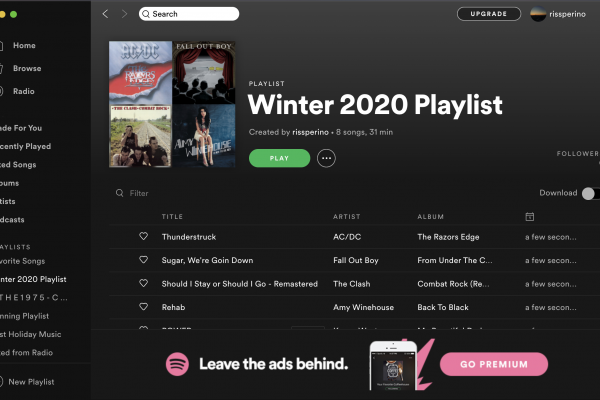Image resolution: width=600 pixels, height=400 pixels.
Task: Open Home in the sidebar
Action: (x=24, y=46)
